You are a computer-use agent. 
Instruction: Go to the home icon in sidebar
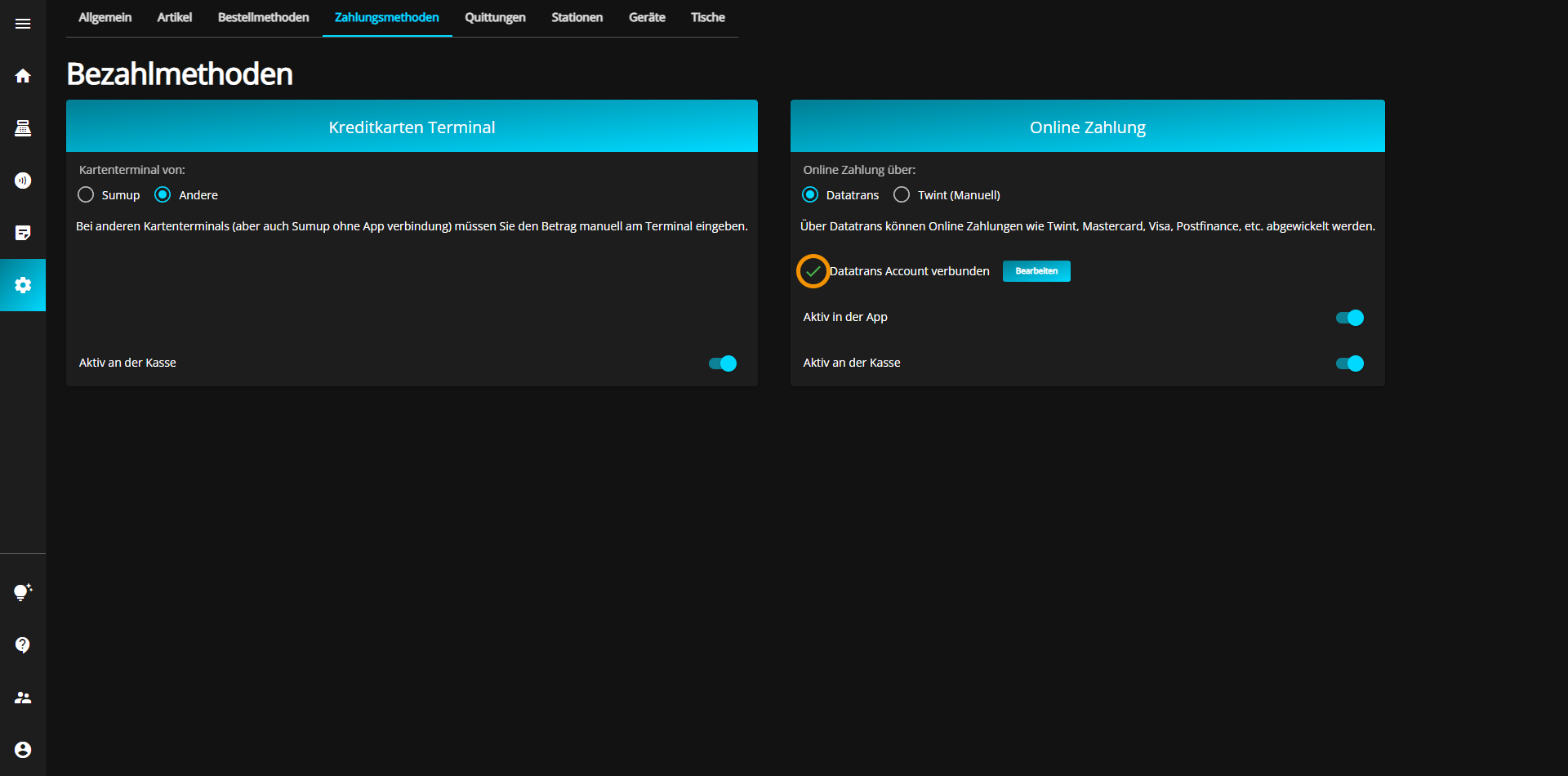pos(23,76)
